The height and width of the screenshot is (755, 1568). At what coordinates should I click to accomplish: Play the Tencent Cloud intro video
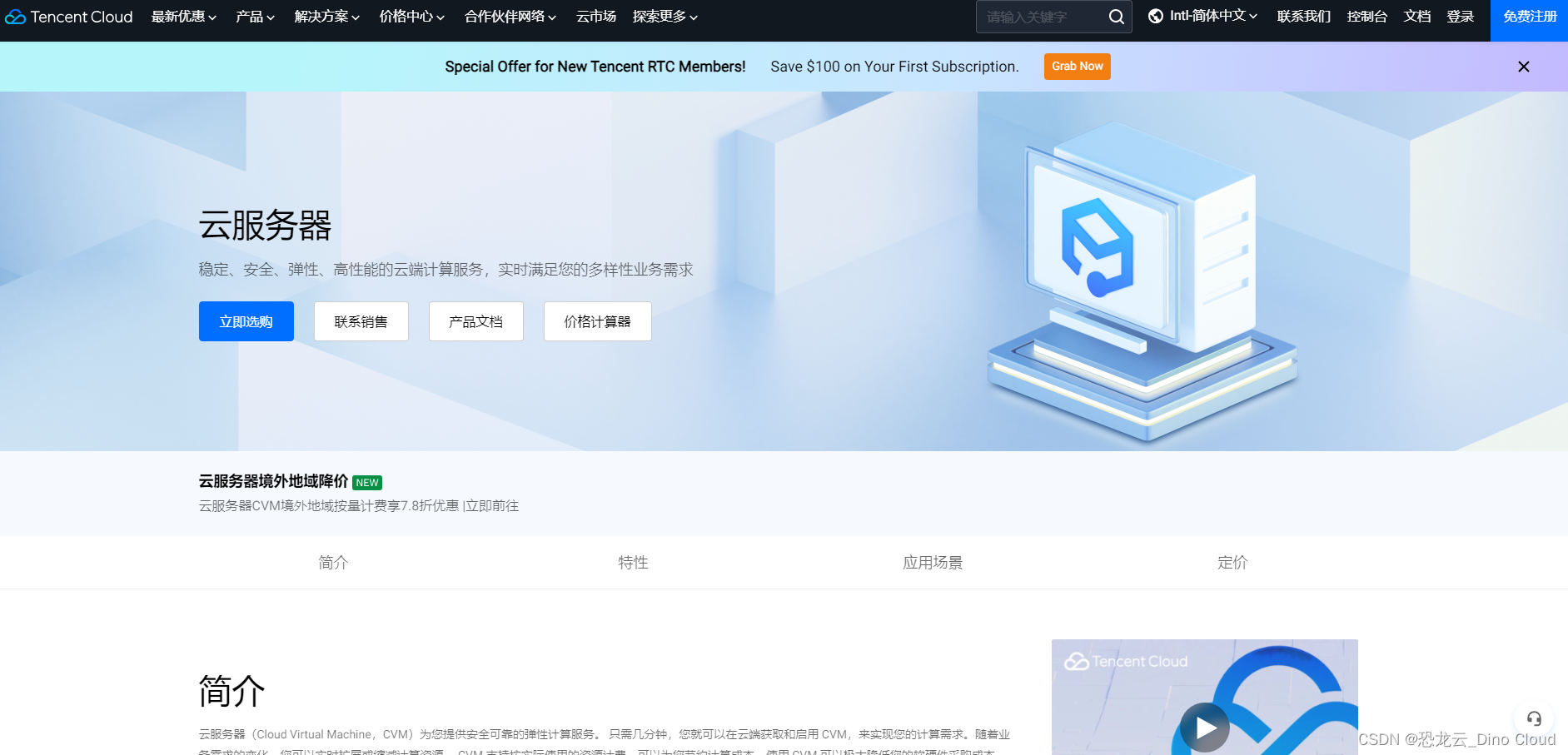(1205, 728)
